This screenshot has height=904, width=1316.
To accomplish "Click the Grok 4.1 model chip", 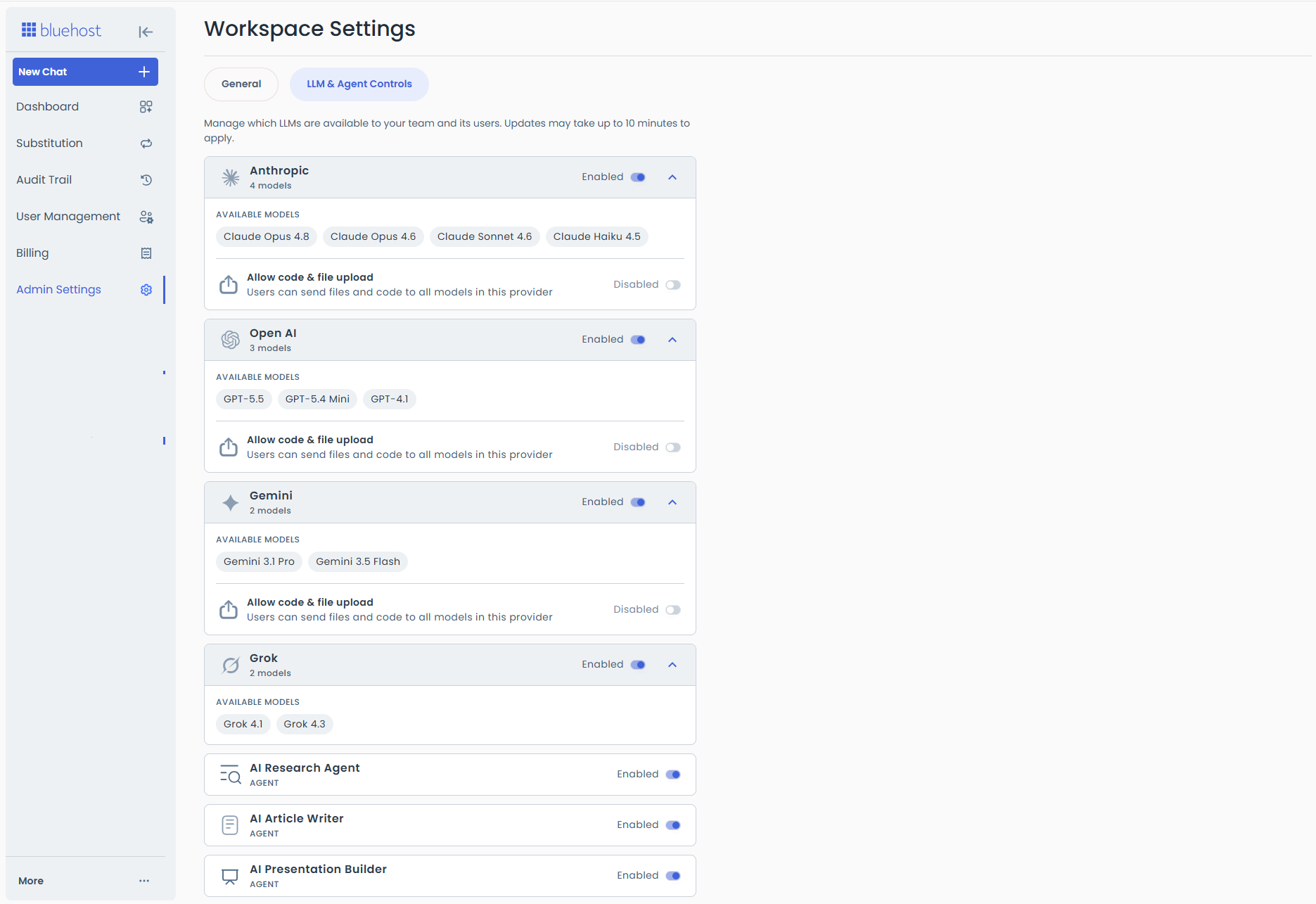I will click(x=243, y=724).
